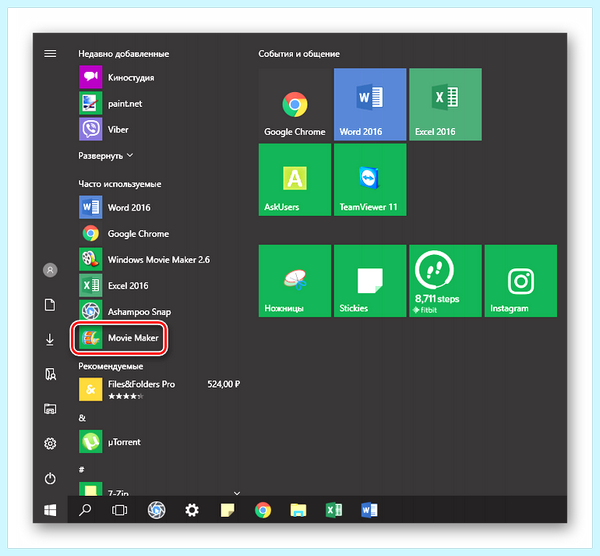
Task: Open Documents from the Start sidebar
Action: (x=50, y=305)
